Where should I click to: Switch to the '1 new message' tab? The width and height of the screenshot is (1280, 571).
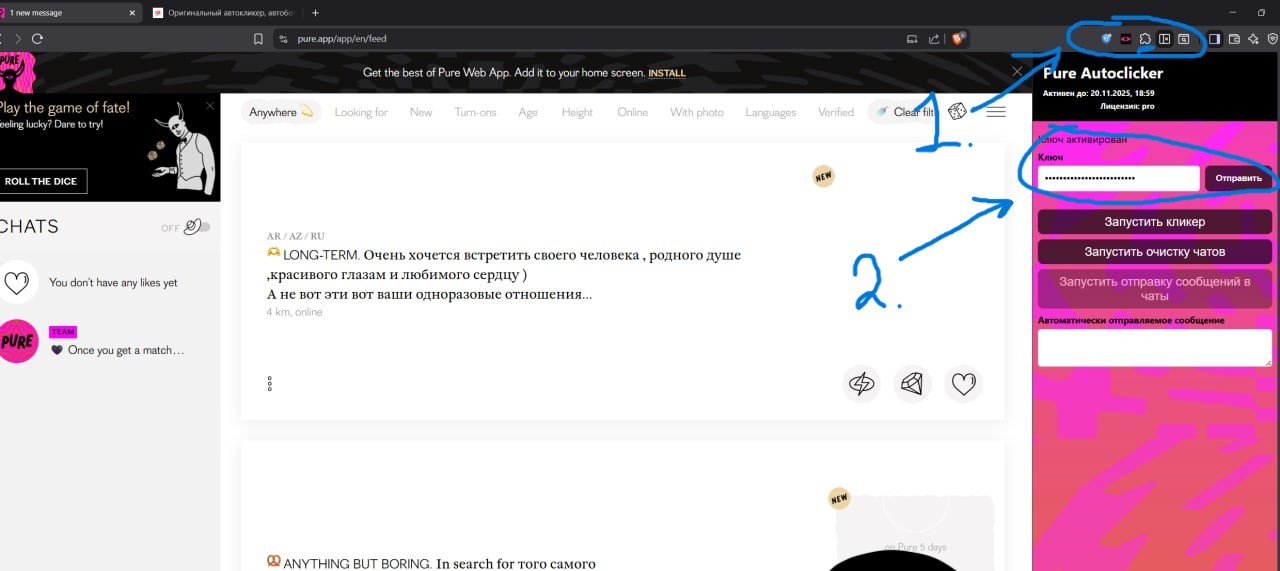(68, 13)
